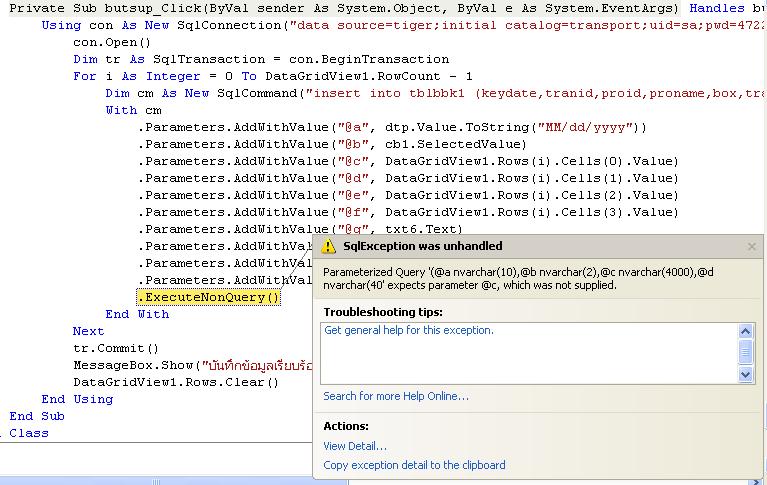Screen dimensions: 767x485
Task: Click the MessageBox.Show line
Action: click(x=193, y=366)
